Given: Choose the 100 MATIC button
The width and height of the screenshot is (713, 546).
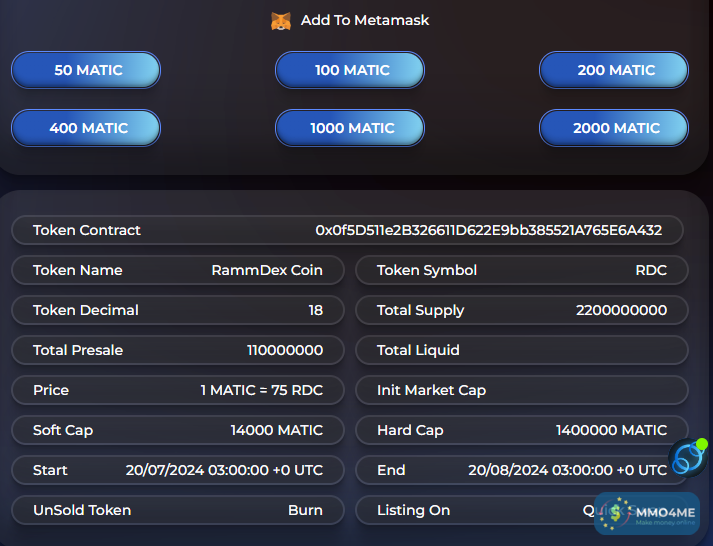Looking at the screenshot, I should (350, 70).
